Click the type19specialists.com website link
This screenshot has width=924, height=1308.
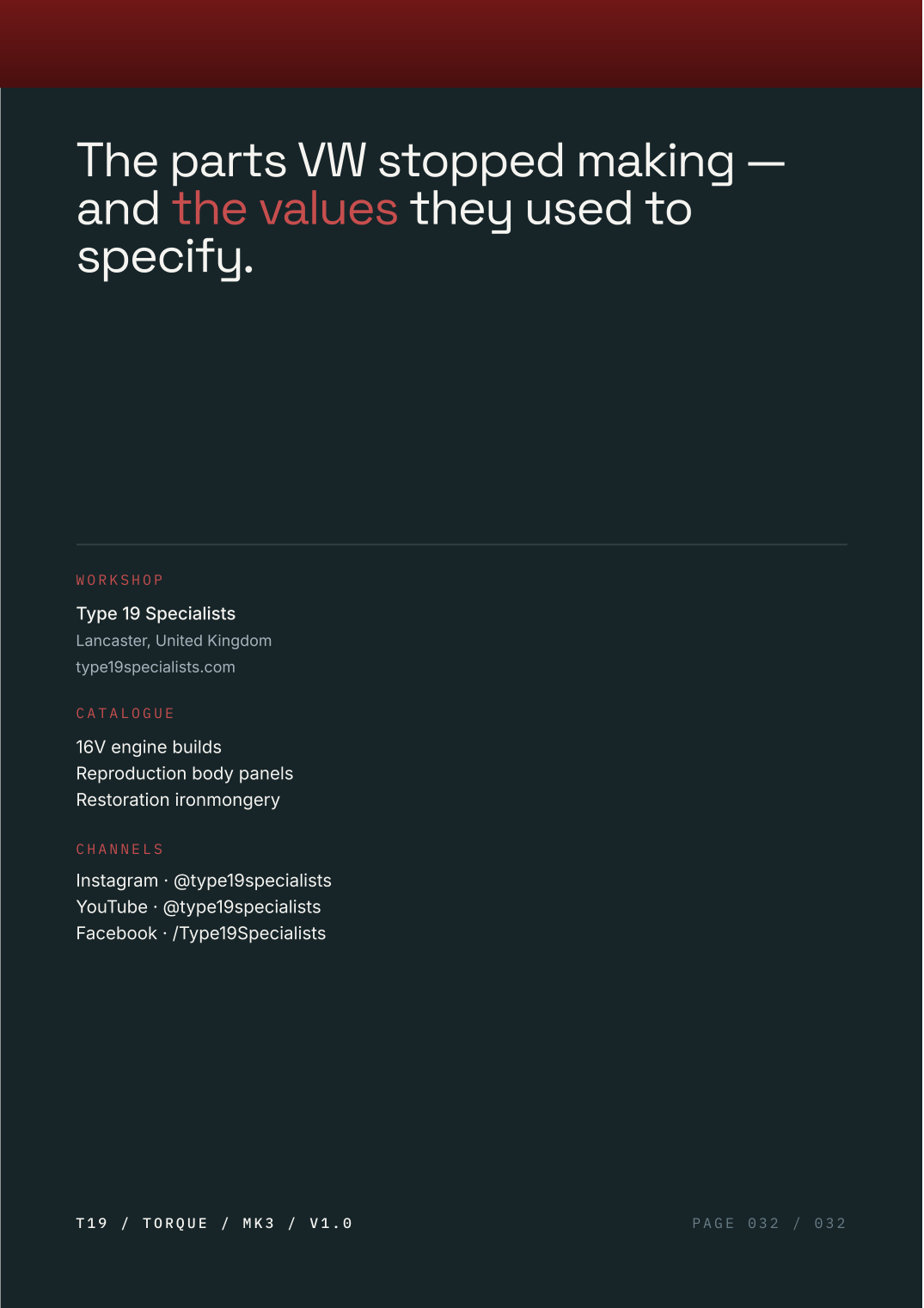click(156, 667)
